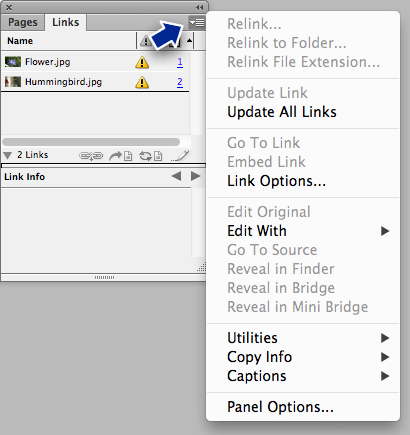Viewport: 410px width, 435px height.
Task: Collapse panel using double-arrow icon
Action: (199, 7)
